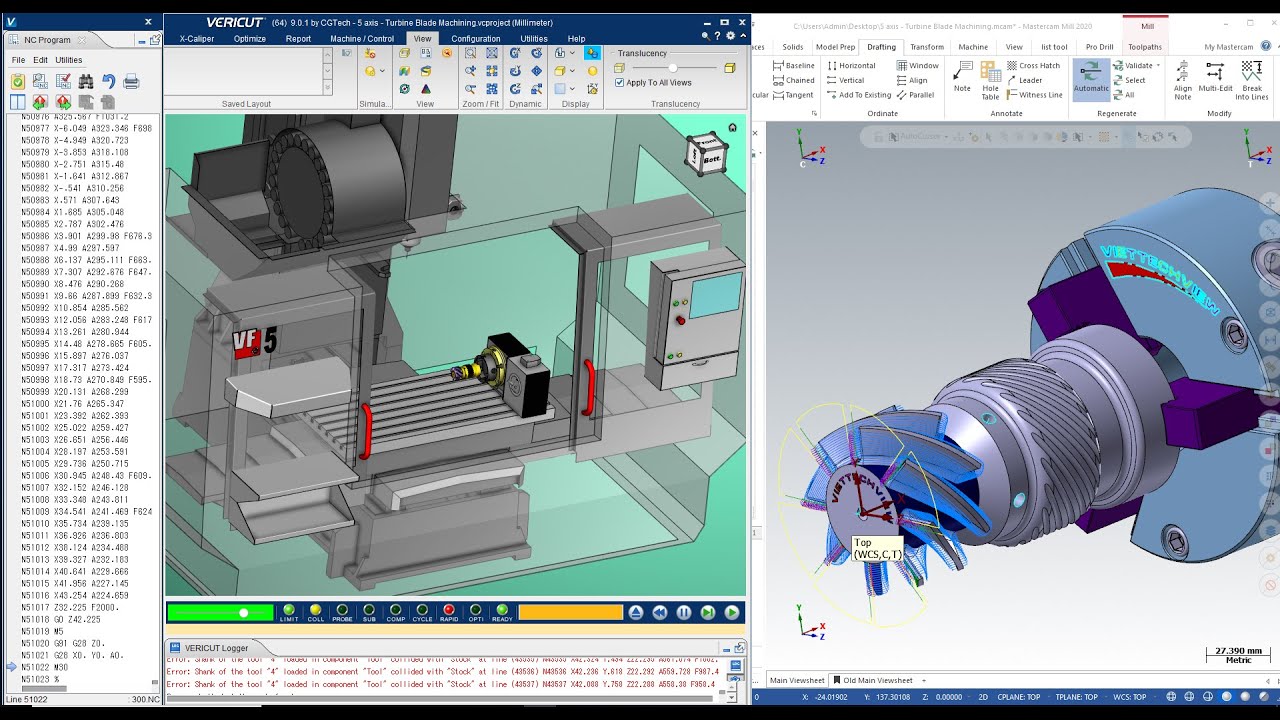Click the Reset Model eject button

pyautogui.click(x=636, y=612)
